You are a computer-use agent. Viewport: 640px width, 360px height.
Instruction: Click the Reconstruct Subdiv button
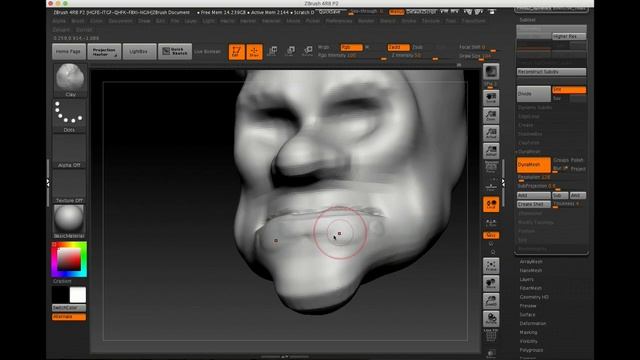point(551,72)
